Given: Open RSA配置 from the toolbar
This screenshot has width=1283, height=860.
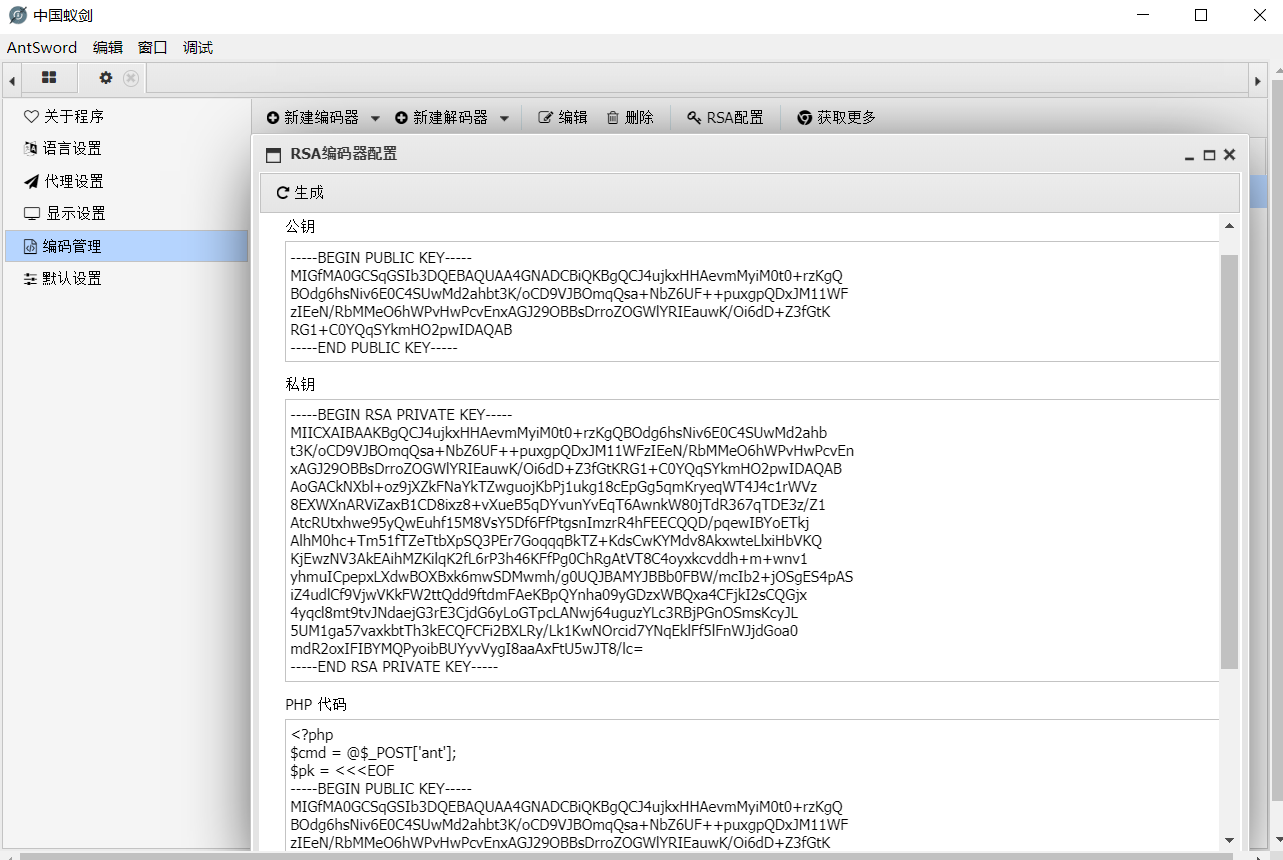Looking at the screenshot, I should 725,118.
